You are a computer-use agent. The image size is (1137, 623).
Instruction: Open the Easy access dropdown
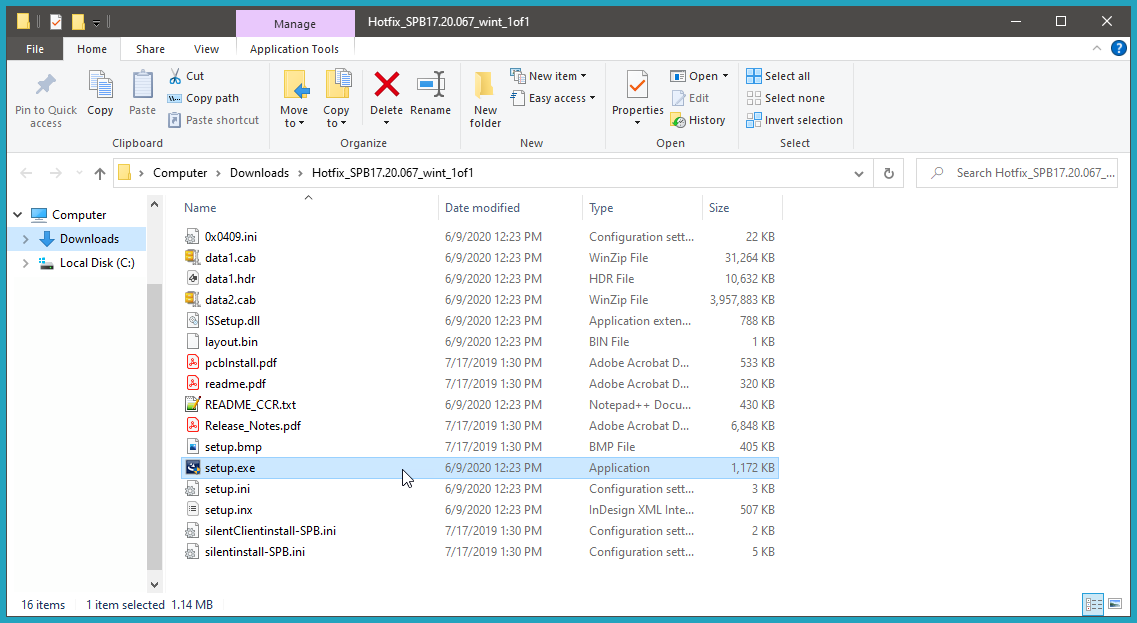tap(553, 98)
